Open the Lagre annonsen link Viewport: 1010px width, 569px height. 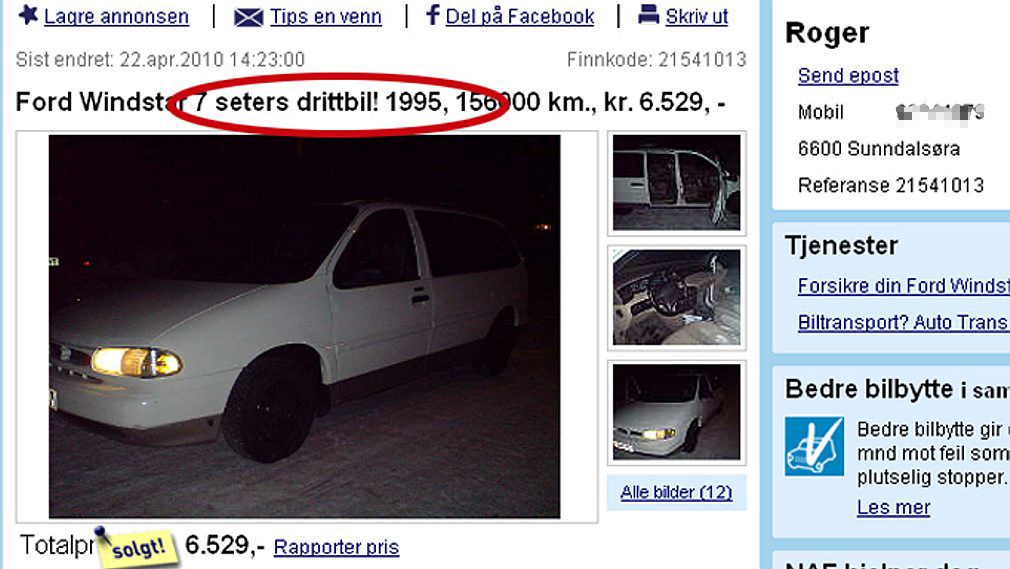pyautogui.click(x=116, y=16)
